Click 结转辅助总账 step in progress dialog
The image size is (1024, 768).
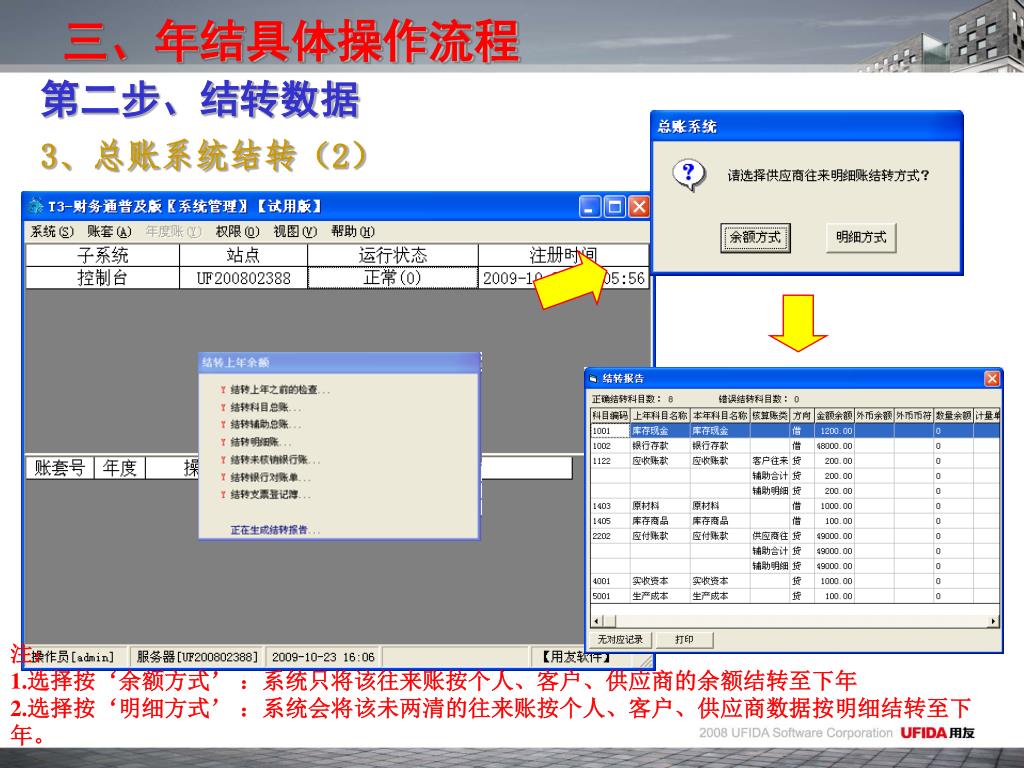point(265,424)
